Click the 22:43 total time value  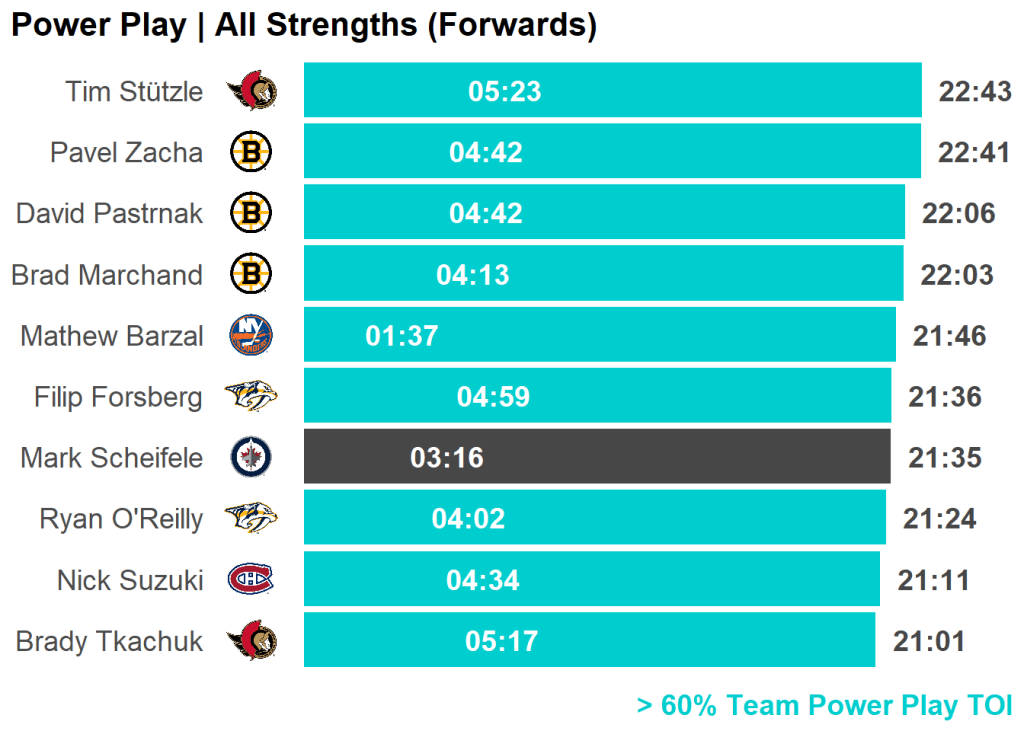pyautogui.click(x=975, y=92)
